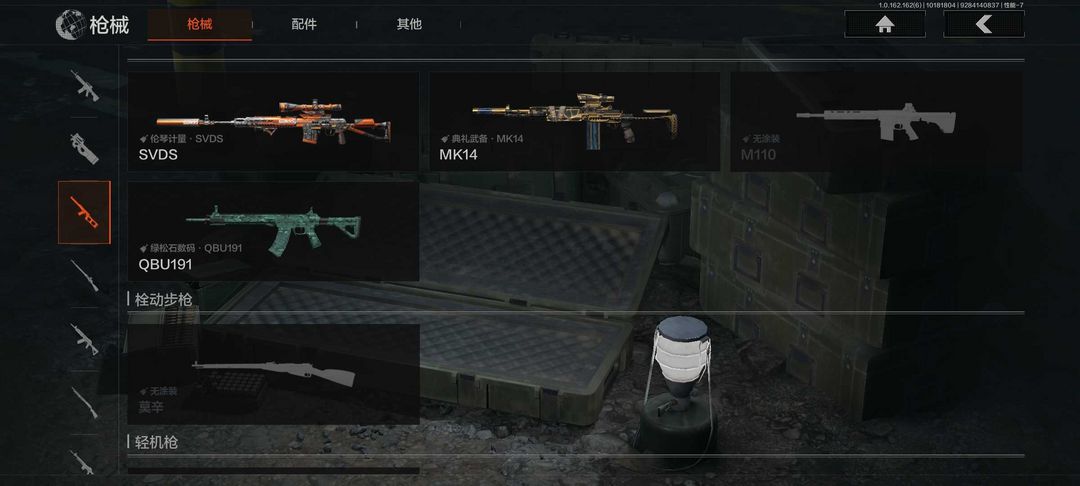Choose the bolt-action rifle sidebar icon below the highlighted one

[x=84, y=275]
